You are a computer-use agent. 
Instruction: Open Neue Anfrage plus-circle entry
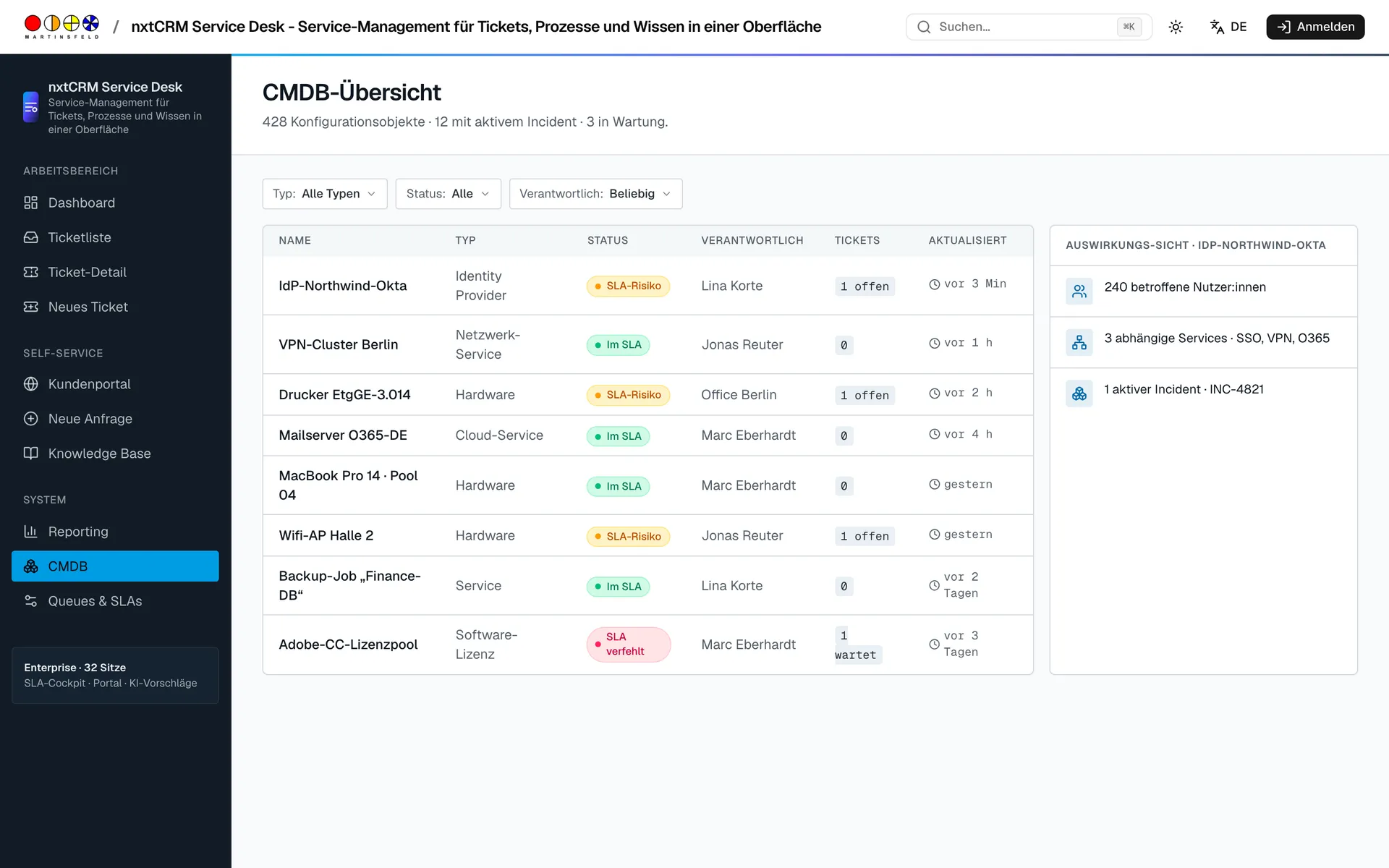click(115, 419)
